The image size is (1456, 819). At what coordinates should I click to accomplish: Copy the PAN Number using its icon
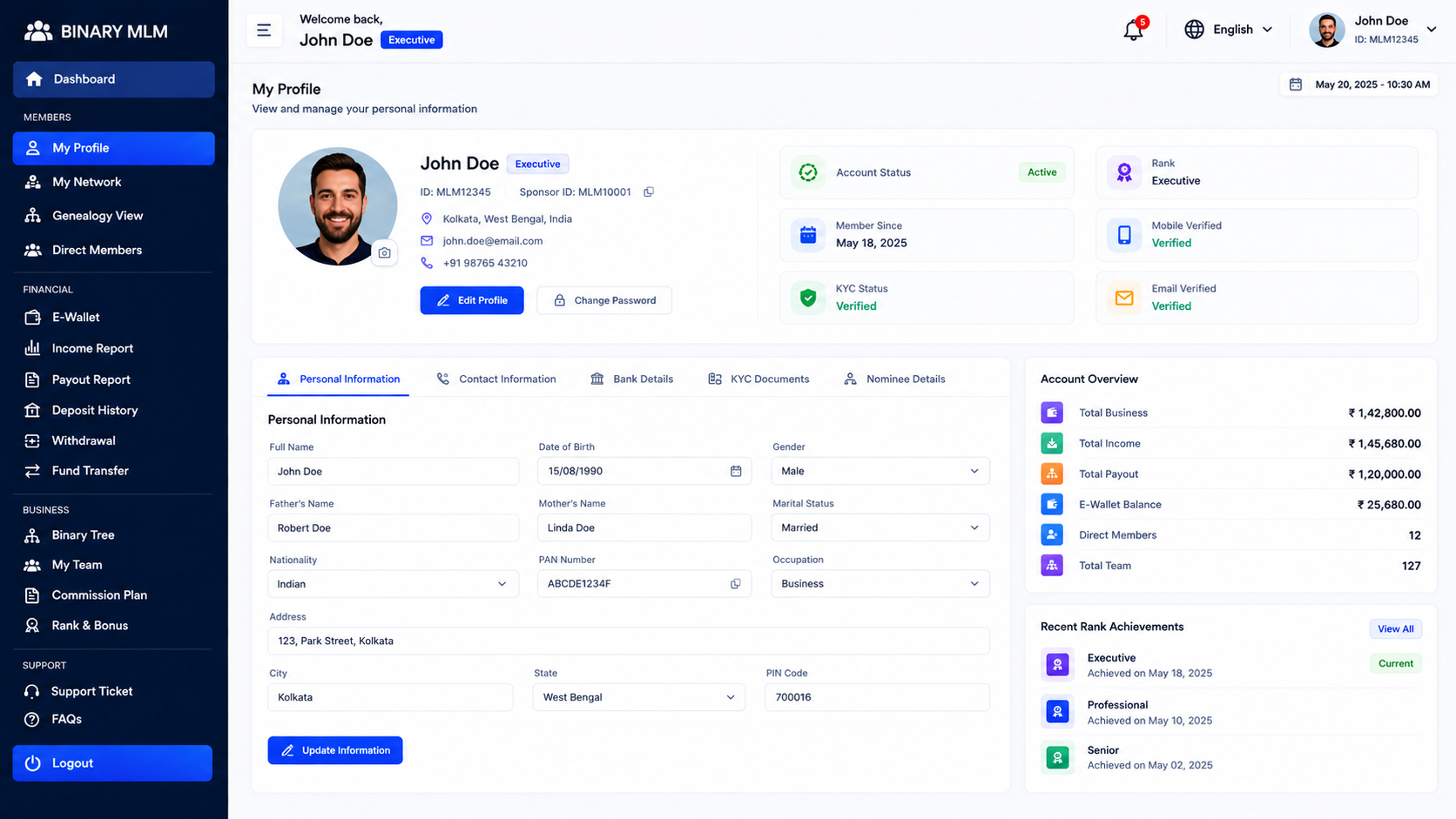coord(736,584)
